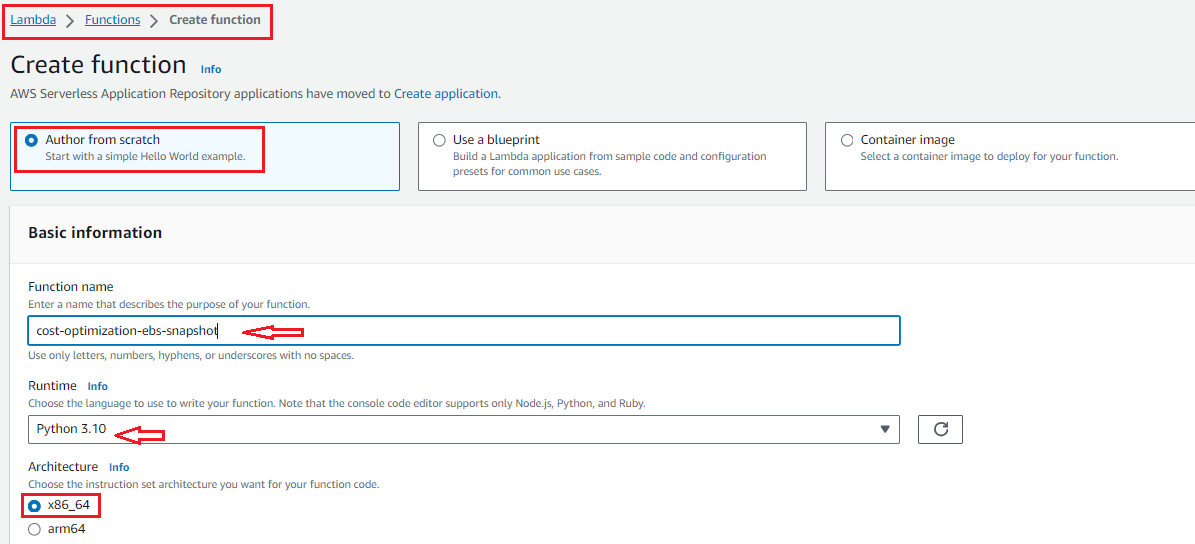Click the Function name input field
This screenshot has height=544, width=1195.
[464, 331]
